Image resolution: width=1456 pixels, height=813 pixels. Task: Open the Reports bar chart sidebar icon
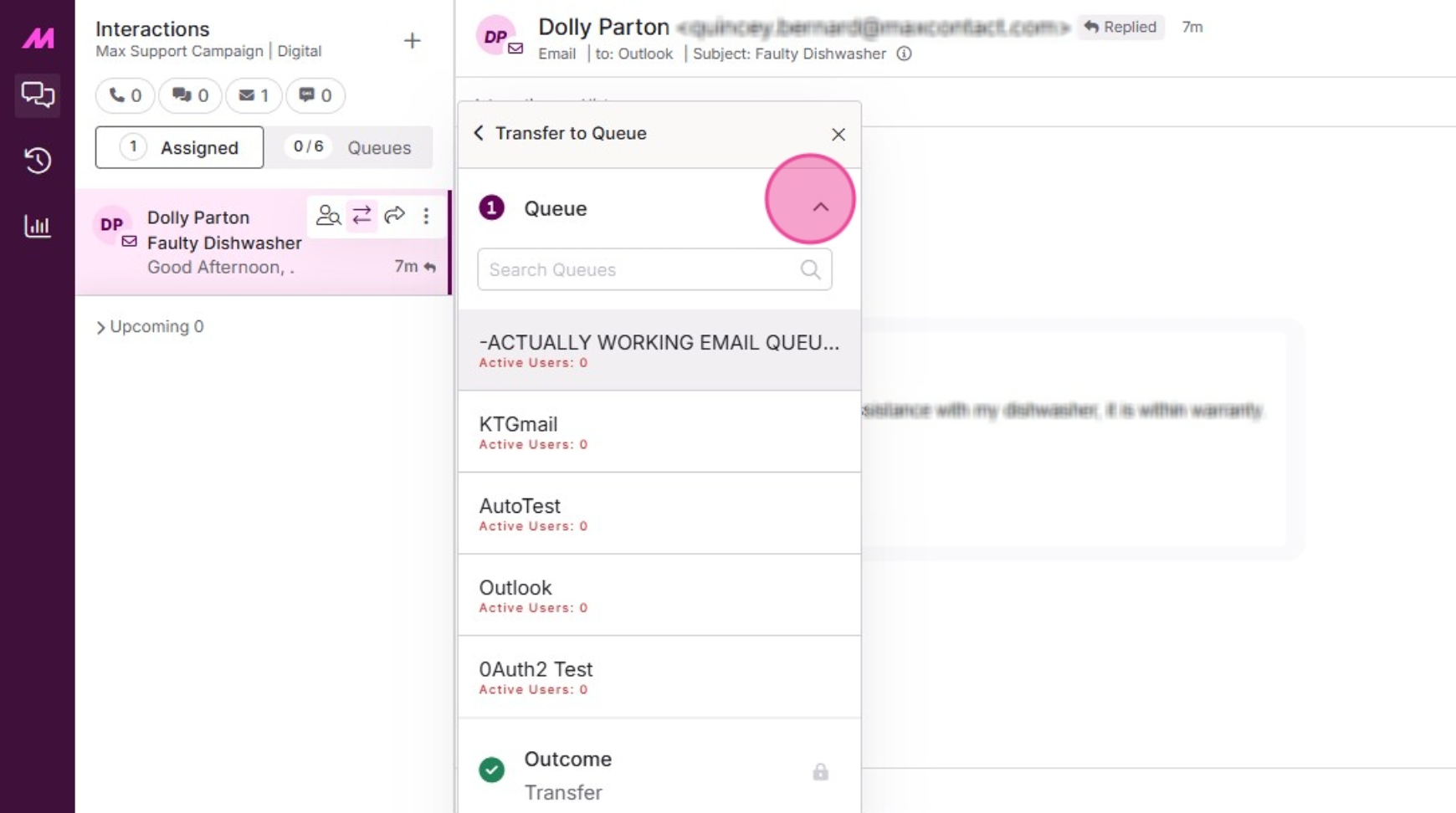38,226
